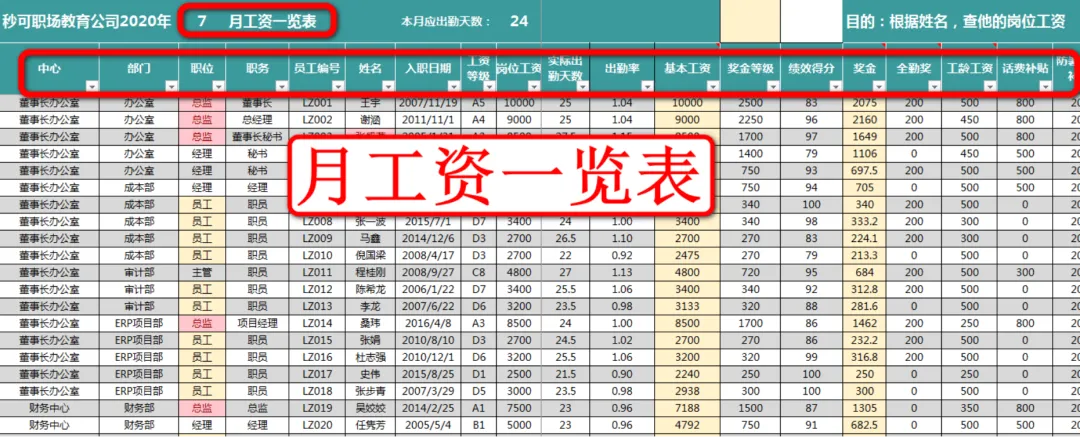Open the 员工编号 column filter dropdown
This screenshot has height=437, width=1080.
[x=338, y=86]
